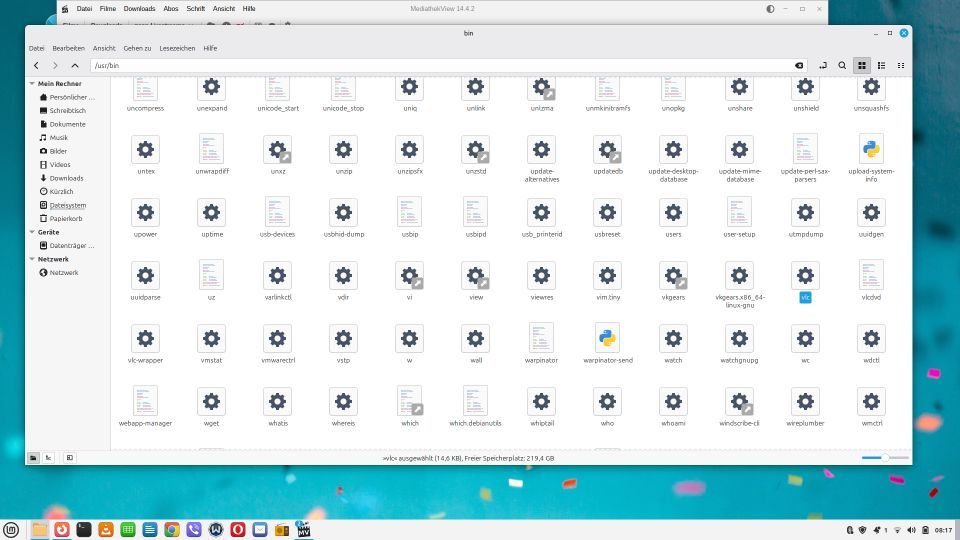Screen dimensions: 960x540
Task: Switch to list view in toolbar
Action: [x=881, y=65]
